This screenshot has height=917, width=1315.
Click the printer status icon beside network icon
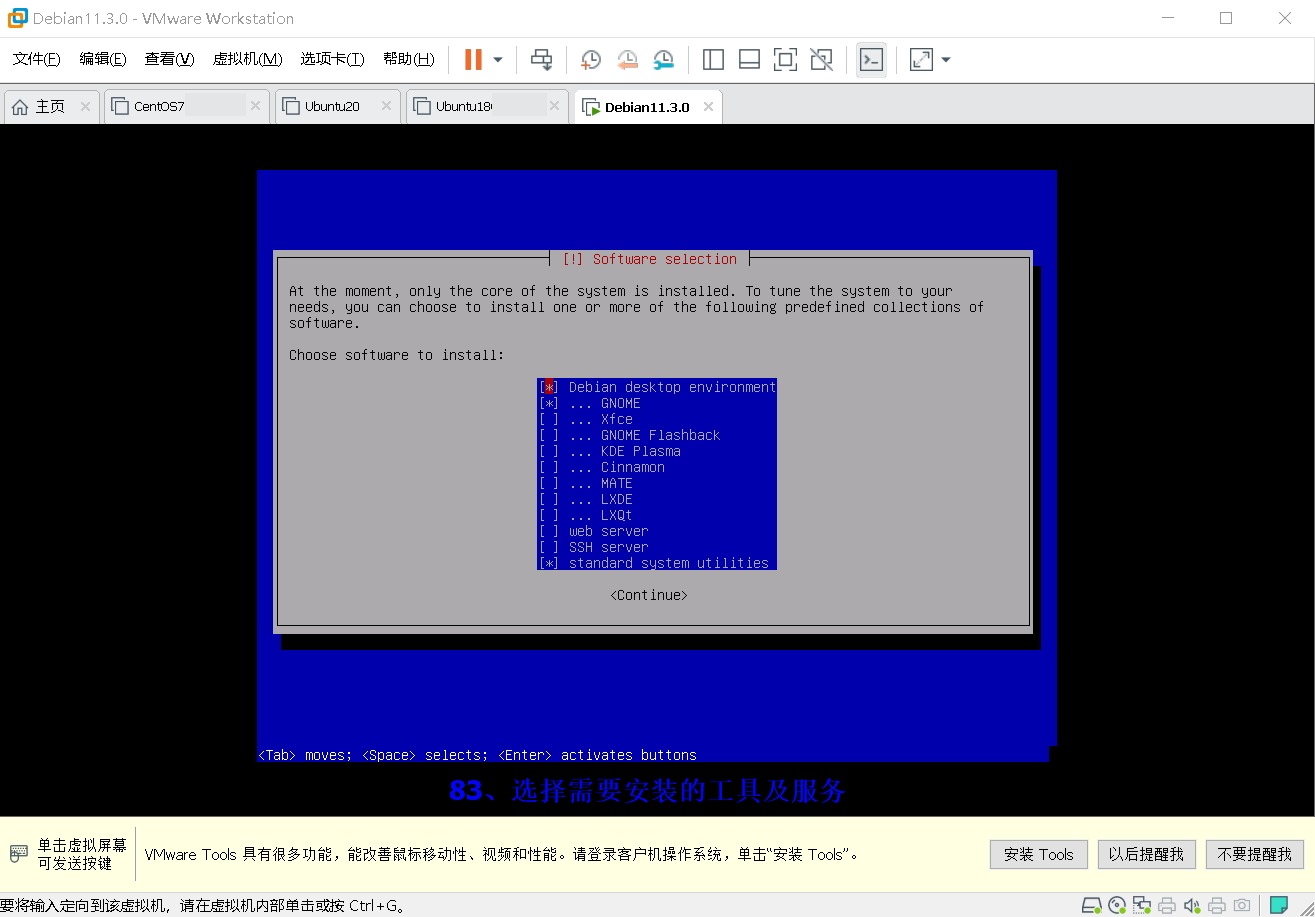pyautogui.click(x=1167, y=906)
